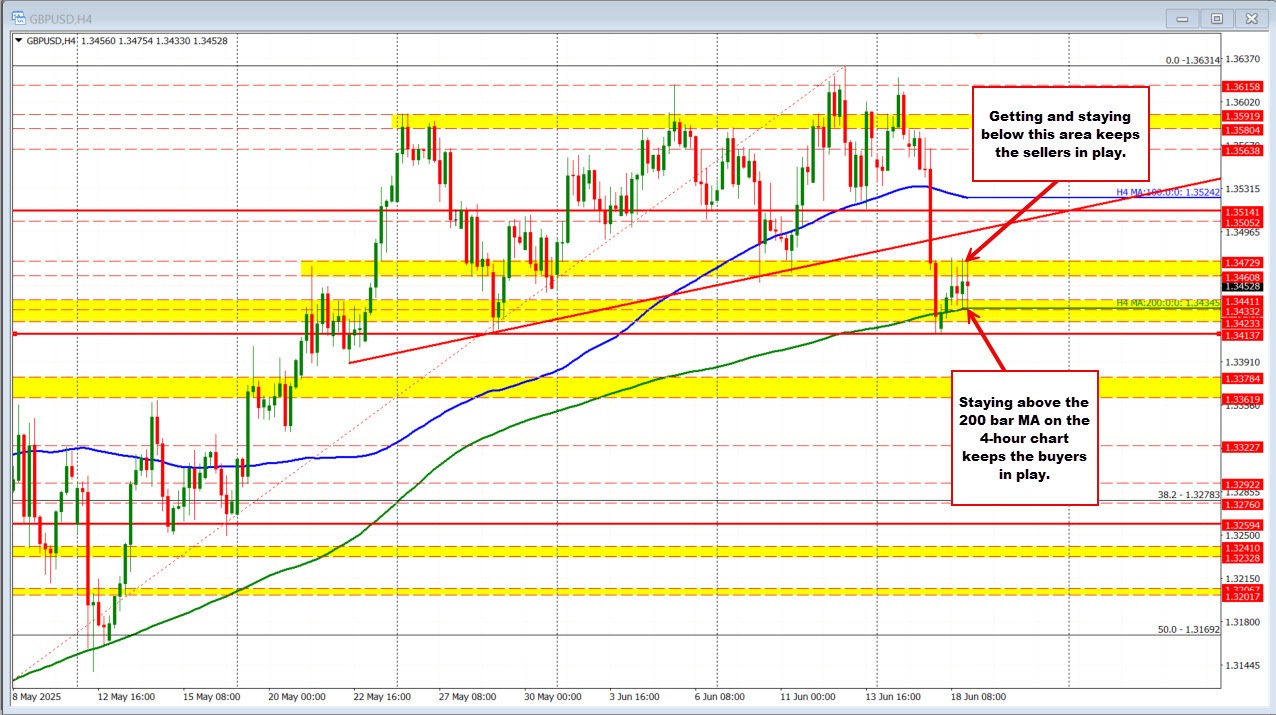Expand the GBPUSD,H4 quote dropdown arrow

tap(16, 38)
